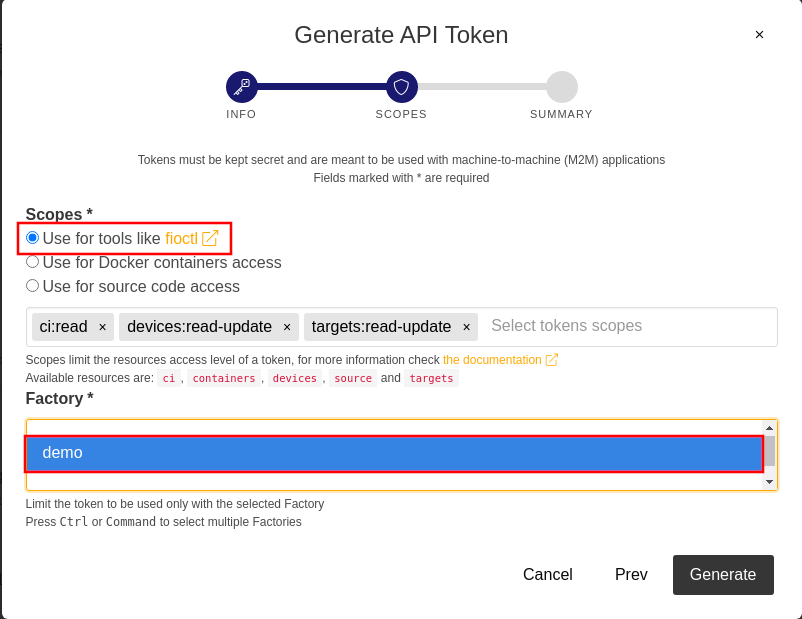Select 'Use for Docker containers access' option
This screenshot has height=619, width=802.
click(x=33, y=262)
